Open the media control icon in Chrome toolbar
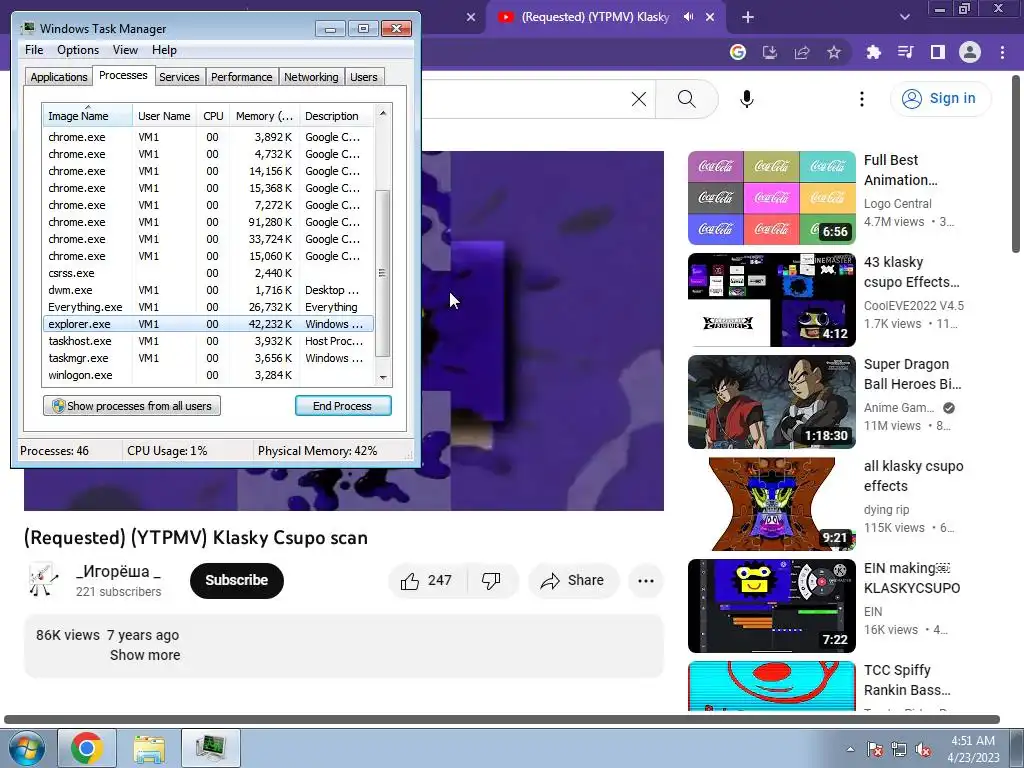Image resolution: width=1024 pixels, height=768 pixels. (906, 52)
